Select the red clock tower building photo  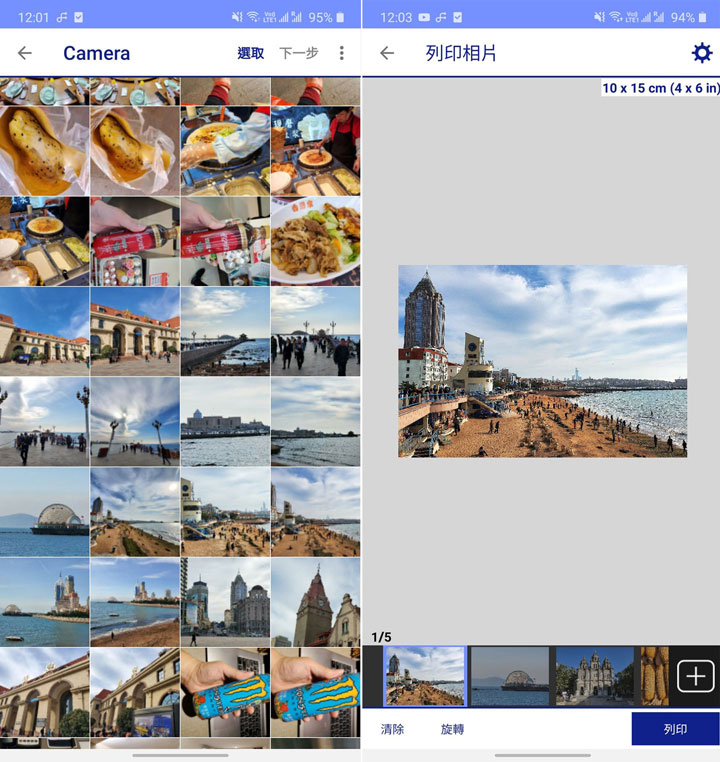click(x=315, y=601)
